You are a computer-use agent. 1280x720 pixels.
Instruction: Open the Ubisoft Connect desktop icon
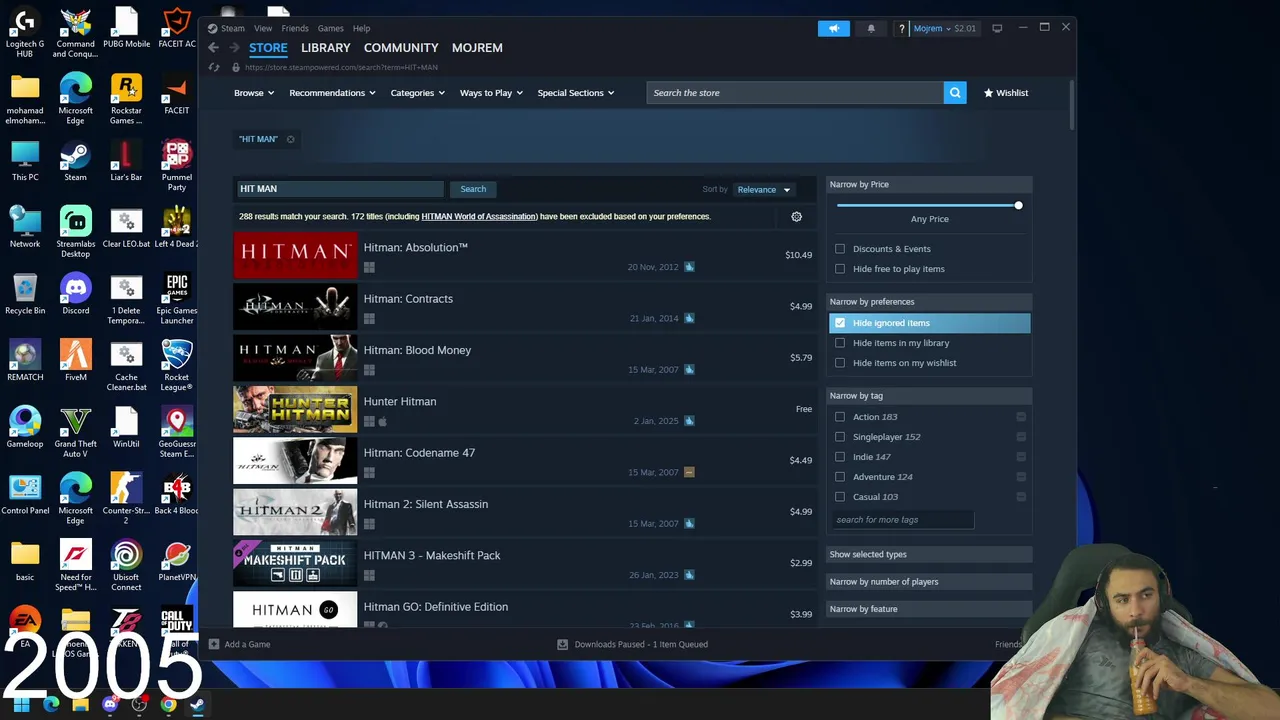coord(126,565)
